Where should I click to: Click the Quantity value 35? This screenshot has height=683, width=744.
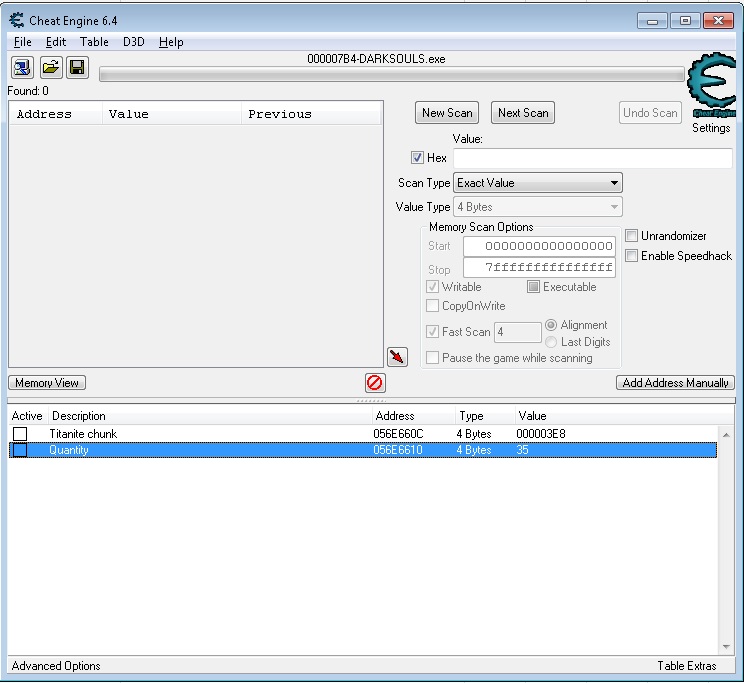(x=522, y=450)
